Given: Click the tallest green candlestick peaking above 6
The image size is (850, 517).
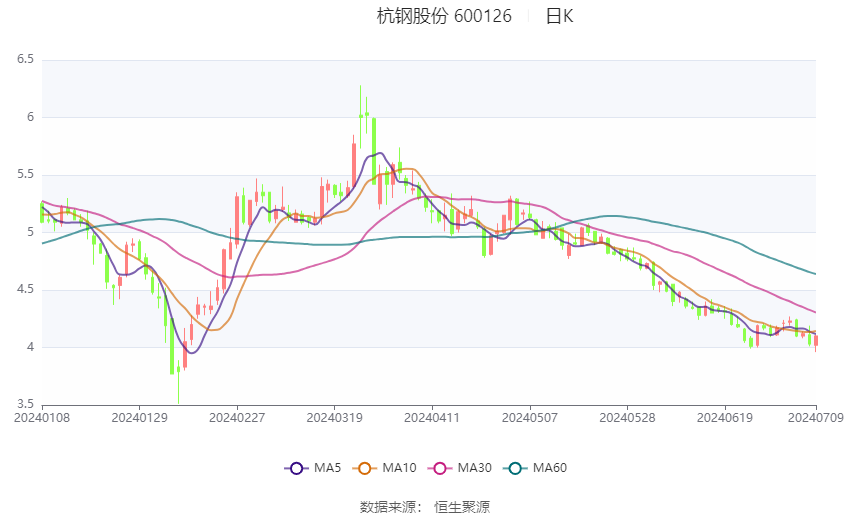Looking at the screenshot, I should click(360, 115).
